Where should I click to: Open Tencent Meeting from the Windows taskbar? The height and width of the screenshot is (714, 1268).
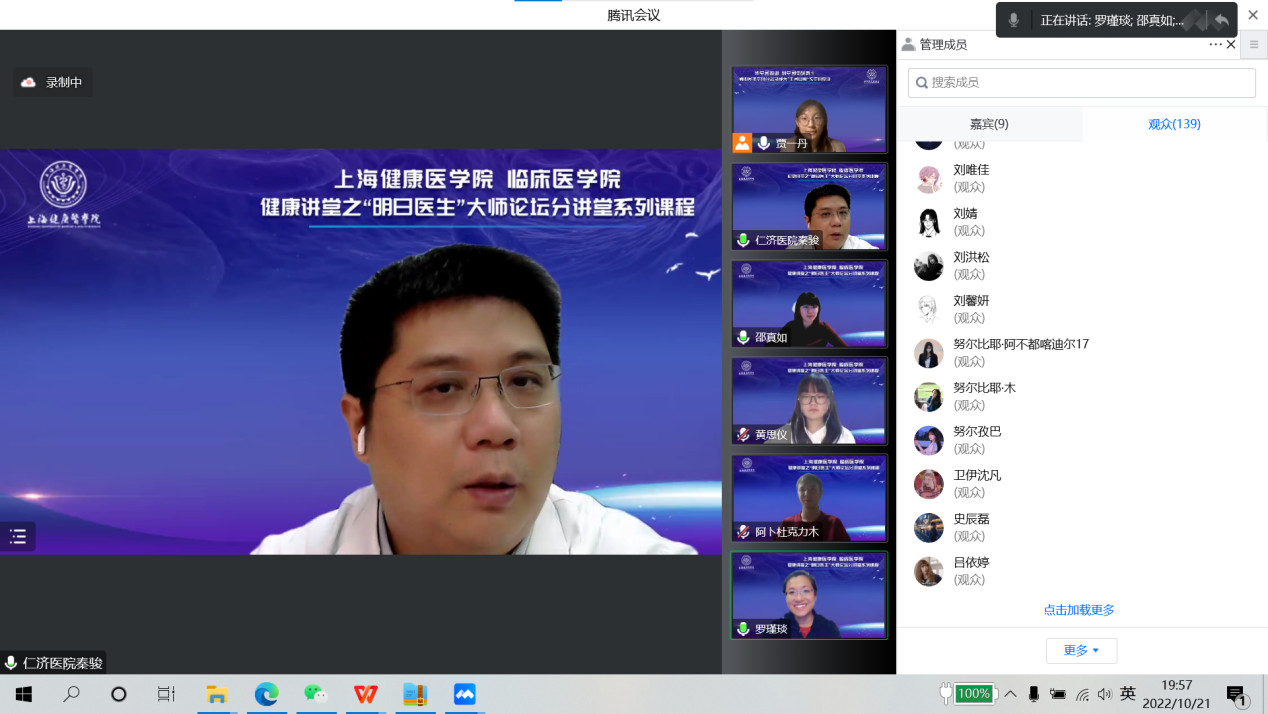464,694
